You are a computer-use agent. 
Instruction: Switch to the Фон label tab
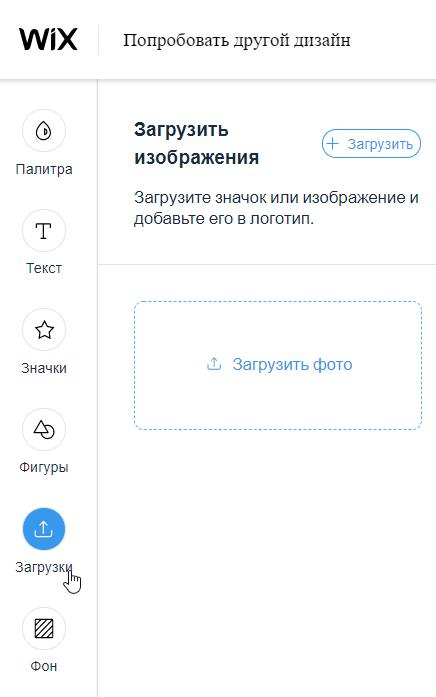[44, 666]
